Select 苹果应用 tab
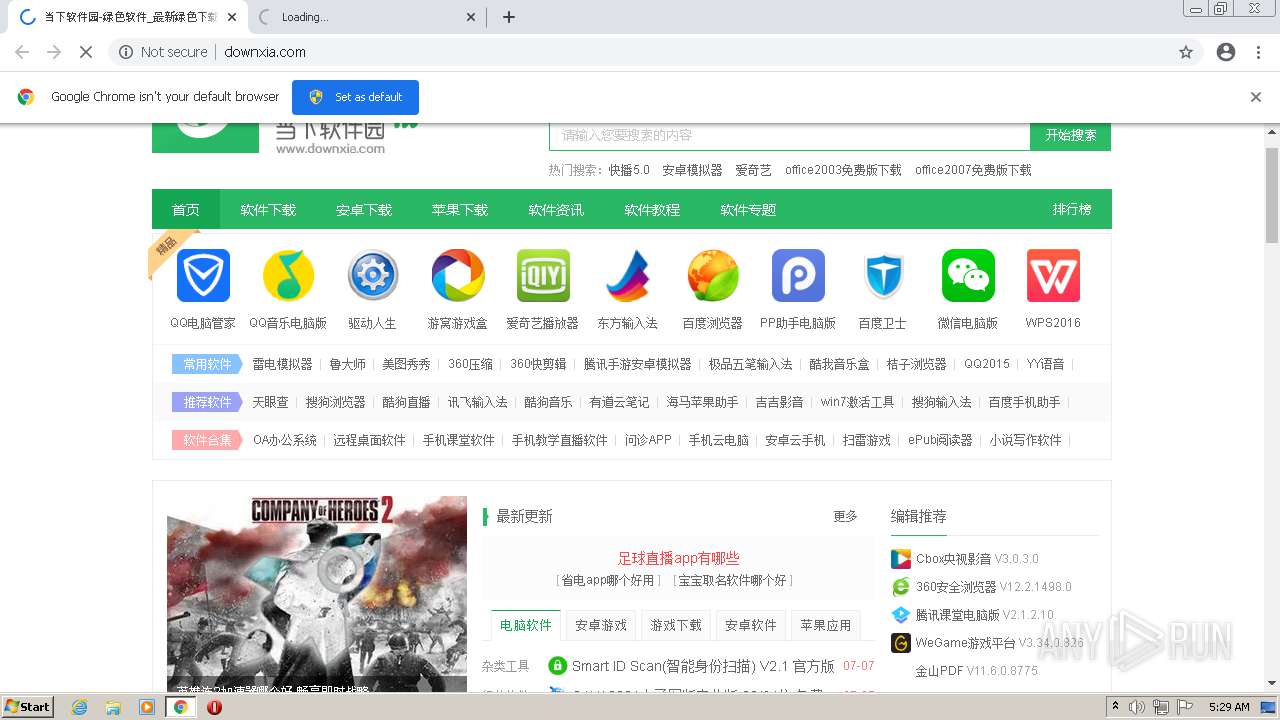Screen dimensions: 1280x720 (826, 625)
